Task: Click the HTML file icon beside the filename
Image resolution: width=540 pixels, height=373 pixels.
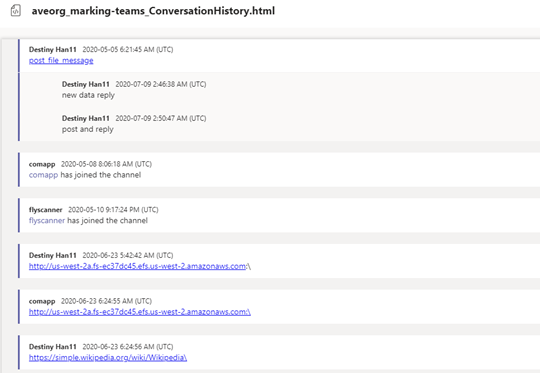Action: 15,11
